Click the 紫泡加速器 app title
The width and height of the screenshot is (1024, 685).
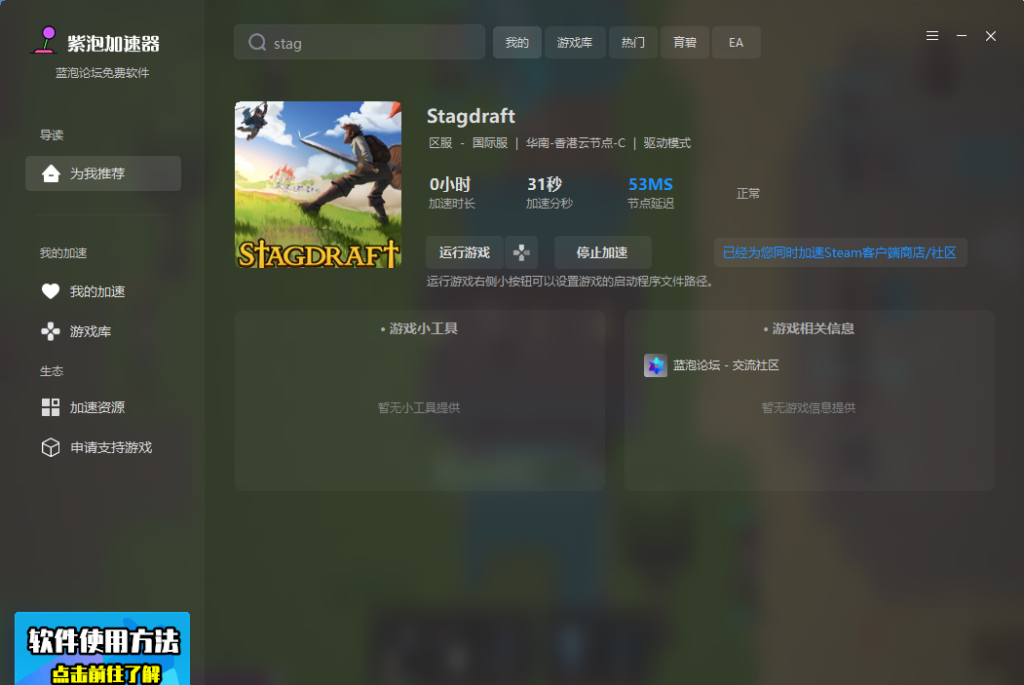[x=114, y=44]
